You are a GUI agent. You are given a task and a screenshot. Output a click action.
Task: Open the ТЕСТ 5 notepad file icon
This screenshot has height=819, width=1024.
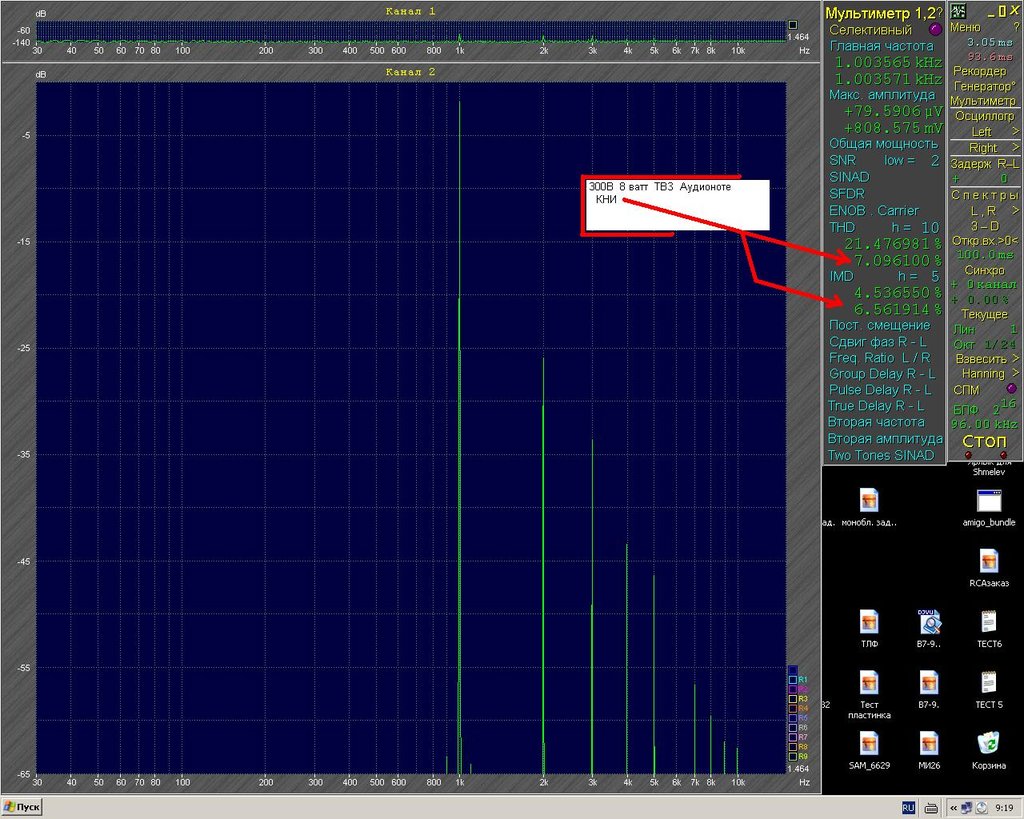pyautogui.click(x=989, y=690)
